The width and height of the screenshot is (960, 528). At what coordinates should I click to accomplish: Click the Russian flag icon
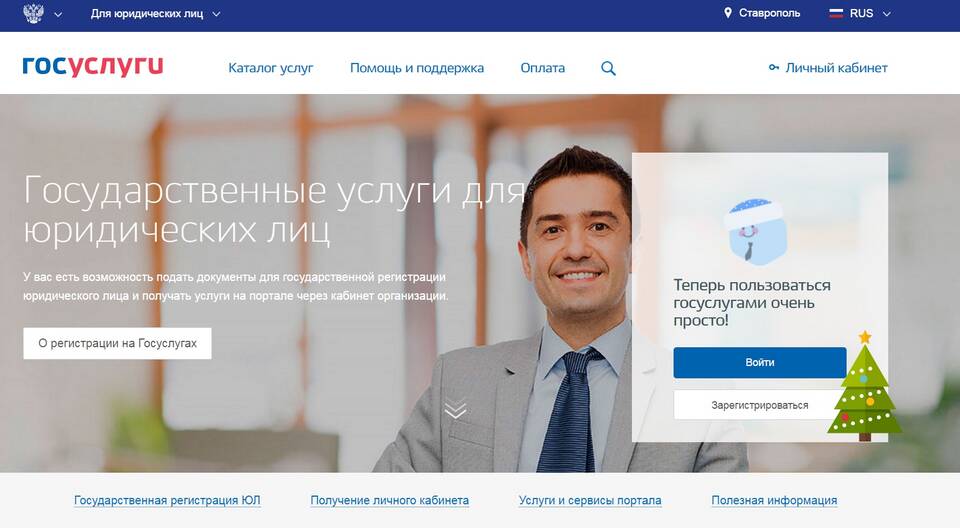pyautogui.click(x=836, y=13)
